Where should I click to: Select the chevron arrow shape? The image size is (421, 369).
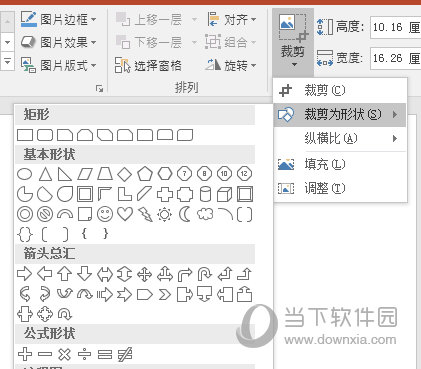point(165,294)
